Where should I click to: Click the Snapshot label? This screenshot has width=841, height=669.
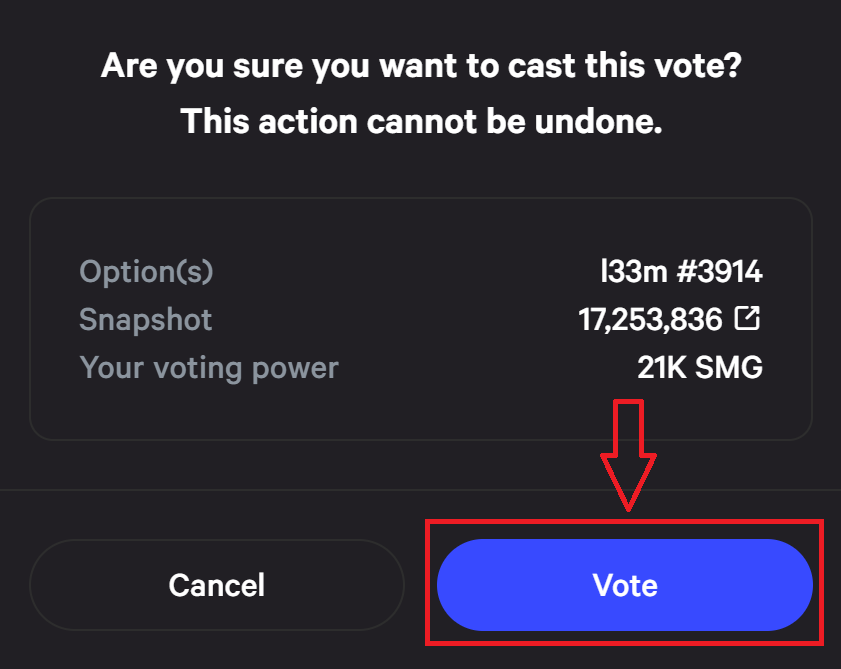(145, 320)
